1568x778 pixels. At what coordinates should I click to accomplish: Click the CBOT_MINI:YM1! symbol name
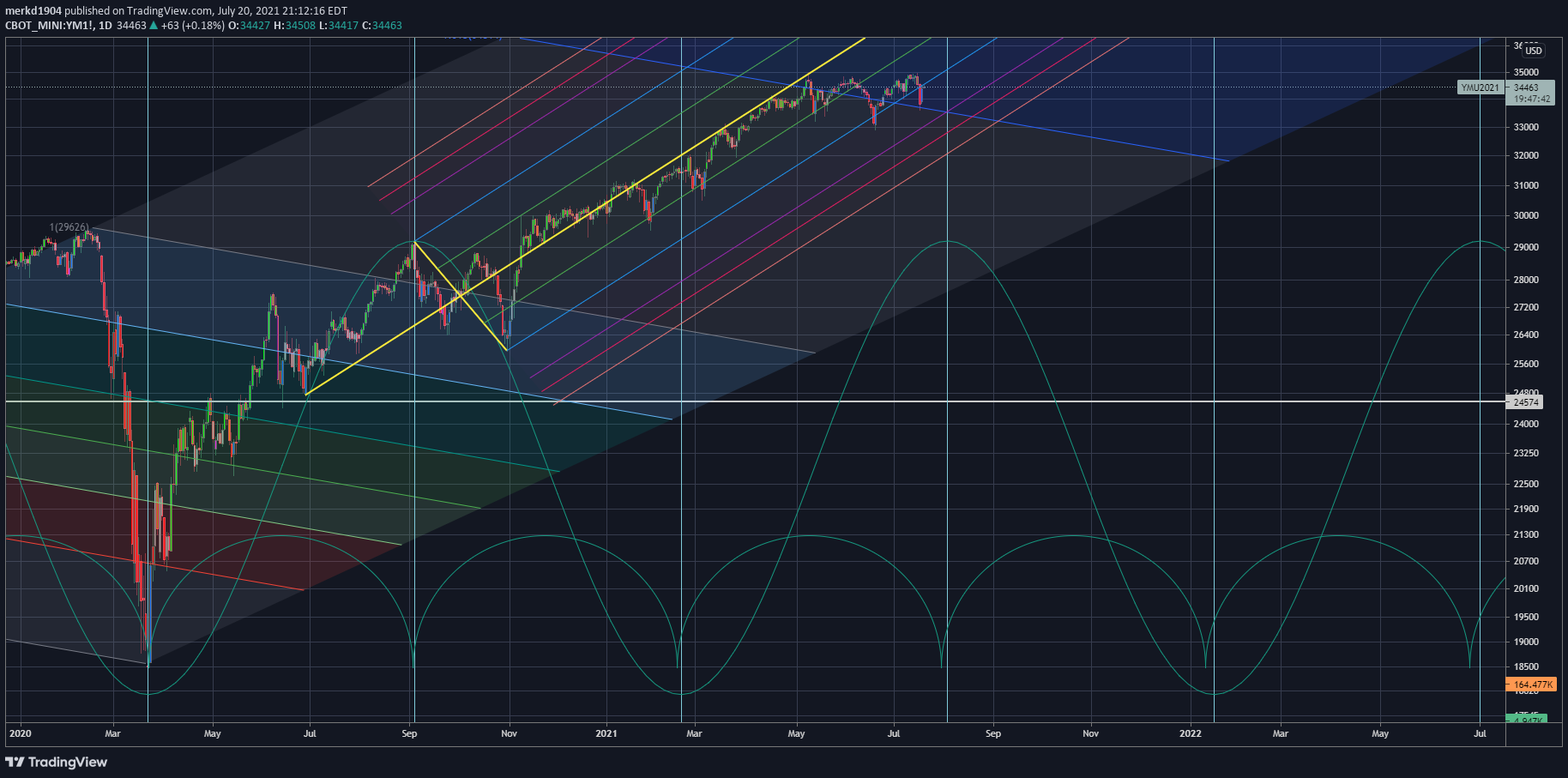tap(48, 26)
